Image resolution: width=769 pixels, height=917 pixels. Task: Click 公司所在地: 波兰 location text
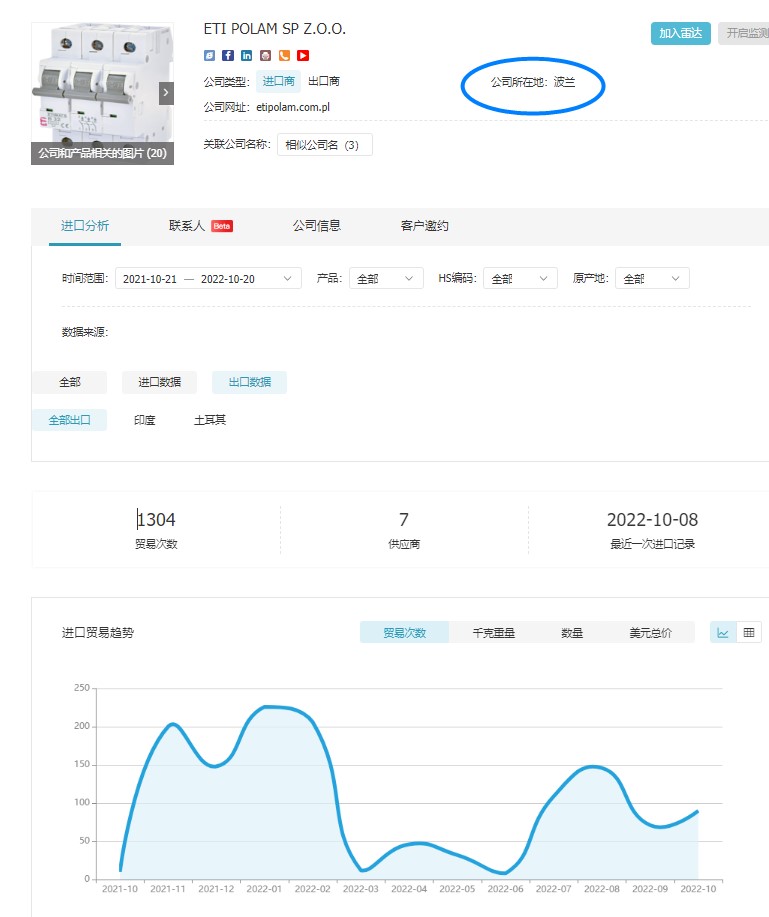[533, 82]
